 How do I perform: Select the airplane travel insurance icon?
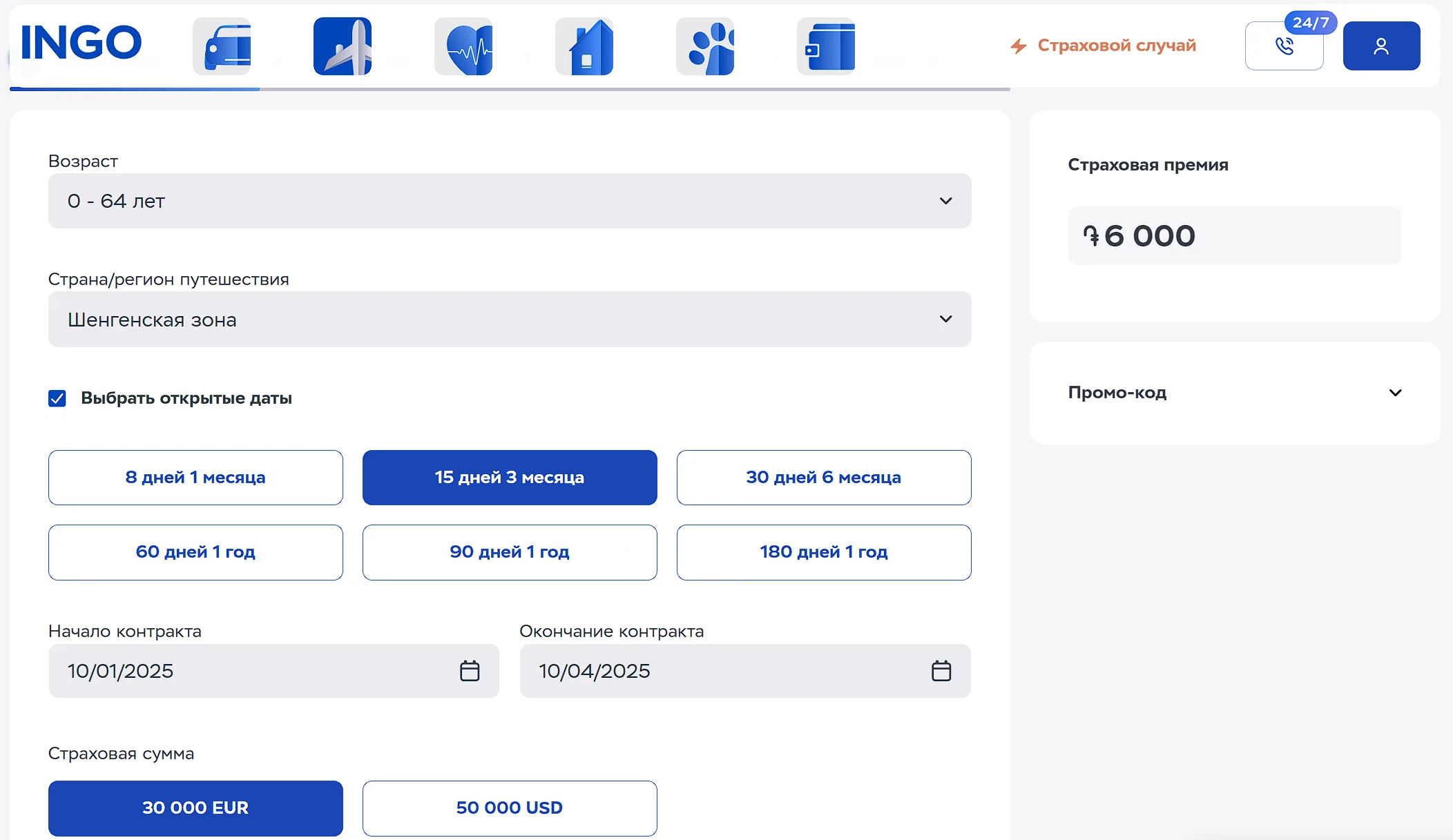[x=343, y=46]
